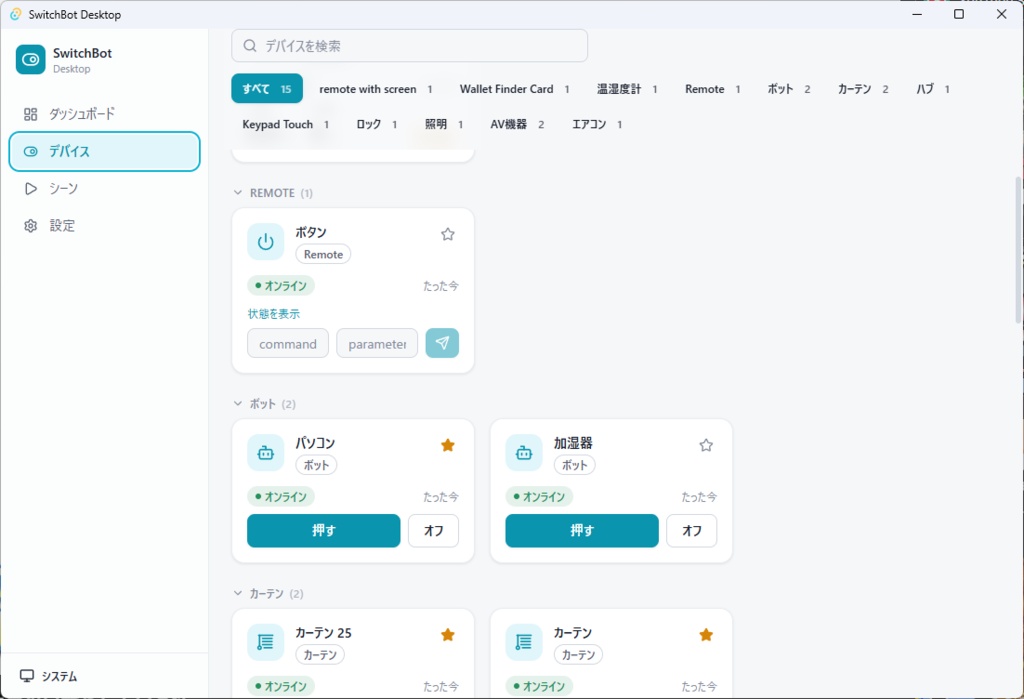Click the curtain icon on カーテン 25 card
The width and height of the screenshot is (1024, 699).
(266, 642)
